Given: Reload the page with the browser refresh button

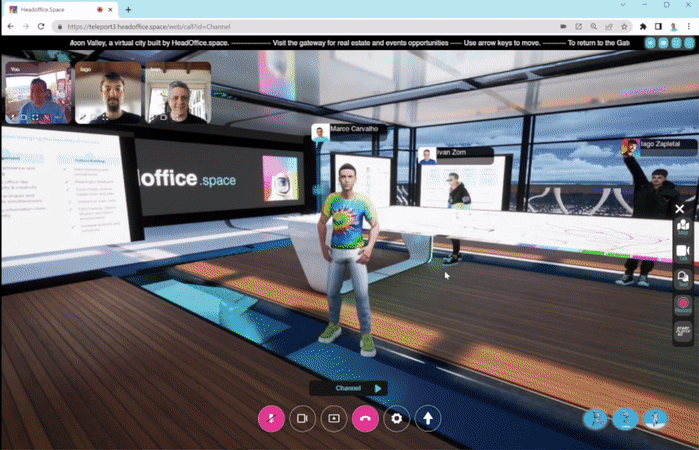Looking at the screenshot, I should pos(41,26).
